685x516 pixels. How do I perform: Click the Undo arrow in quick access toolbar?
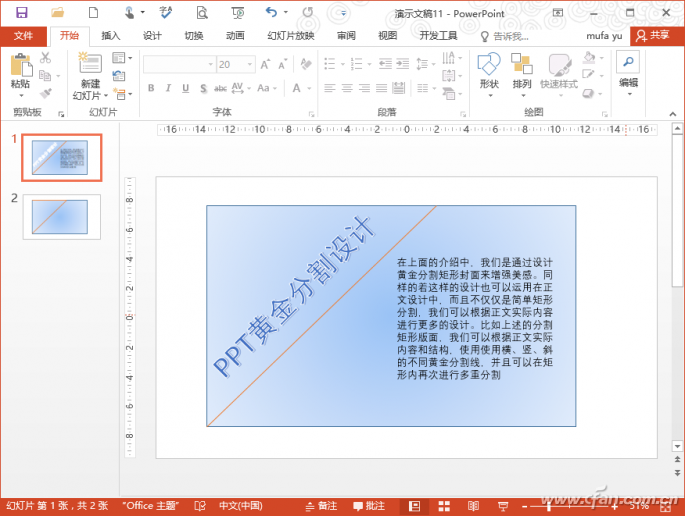coord(270,12)
